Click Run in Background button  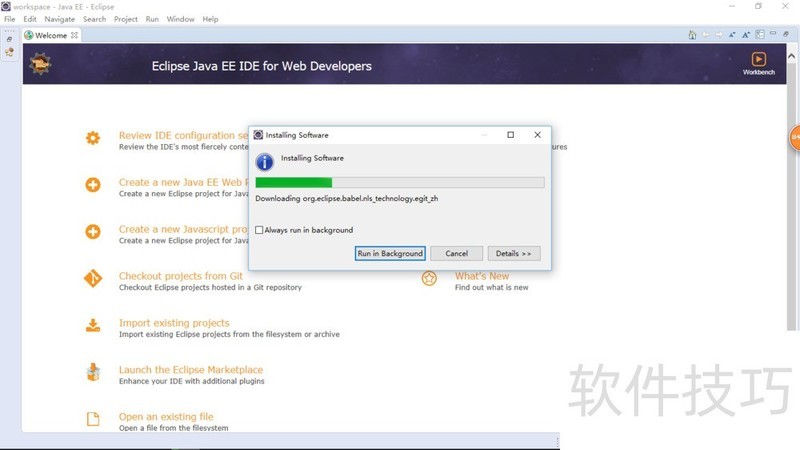coord(390,254)
